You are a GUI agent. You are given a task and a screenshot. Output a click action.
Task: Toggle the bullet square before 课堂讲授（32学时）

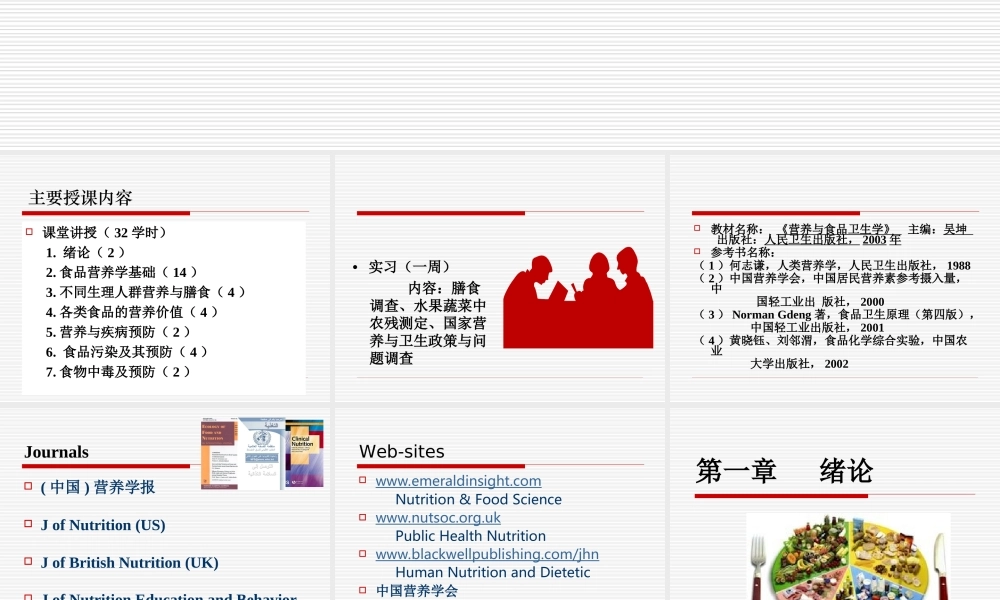point(27,231)
